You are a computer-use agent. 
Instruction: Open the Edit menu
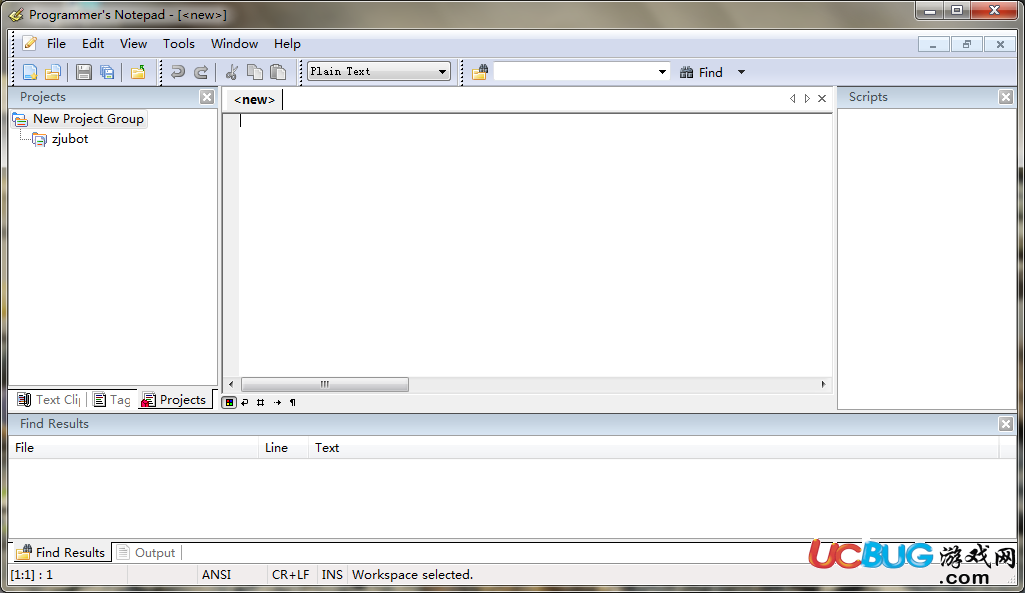[93, 44]
